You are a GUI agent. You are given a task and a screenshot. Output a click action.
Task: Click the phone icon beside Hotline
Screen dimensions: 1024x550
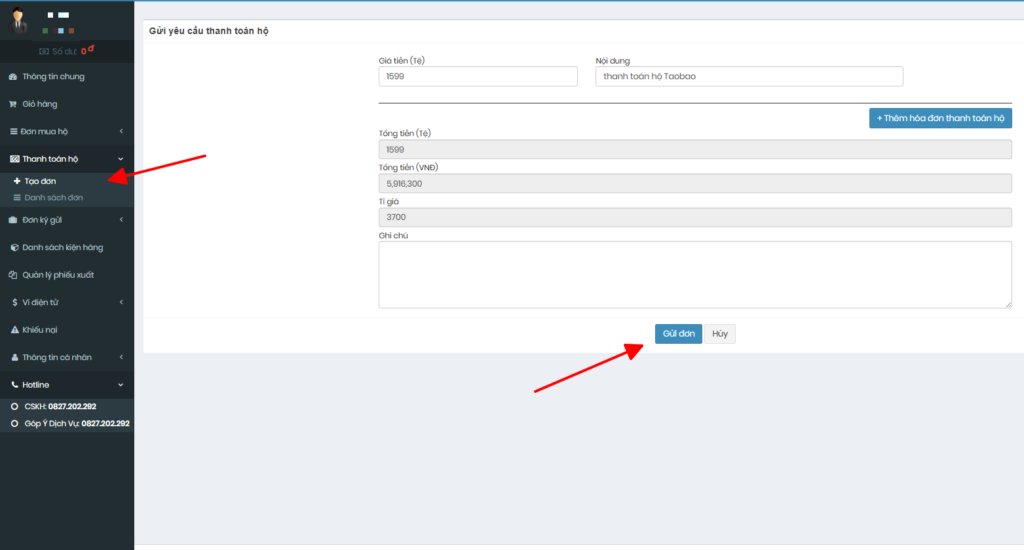(14, 385)
